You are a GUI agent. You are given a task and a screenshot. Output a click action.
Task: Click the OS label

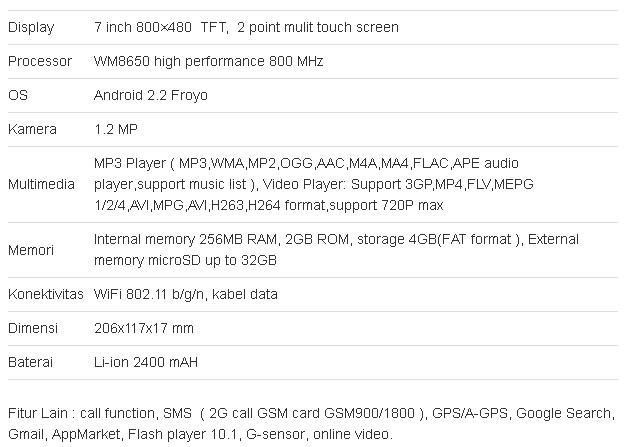tap(18, 95)
